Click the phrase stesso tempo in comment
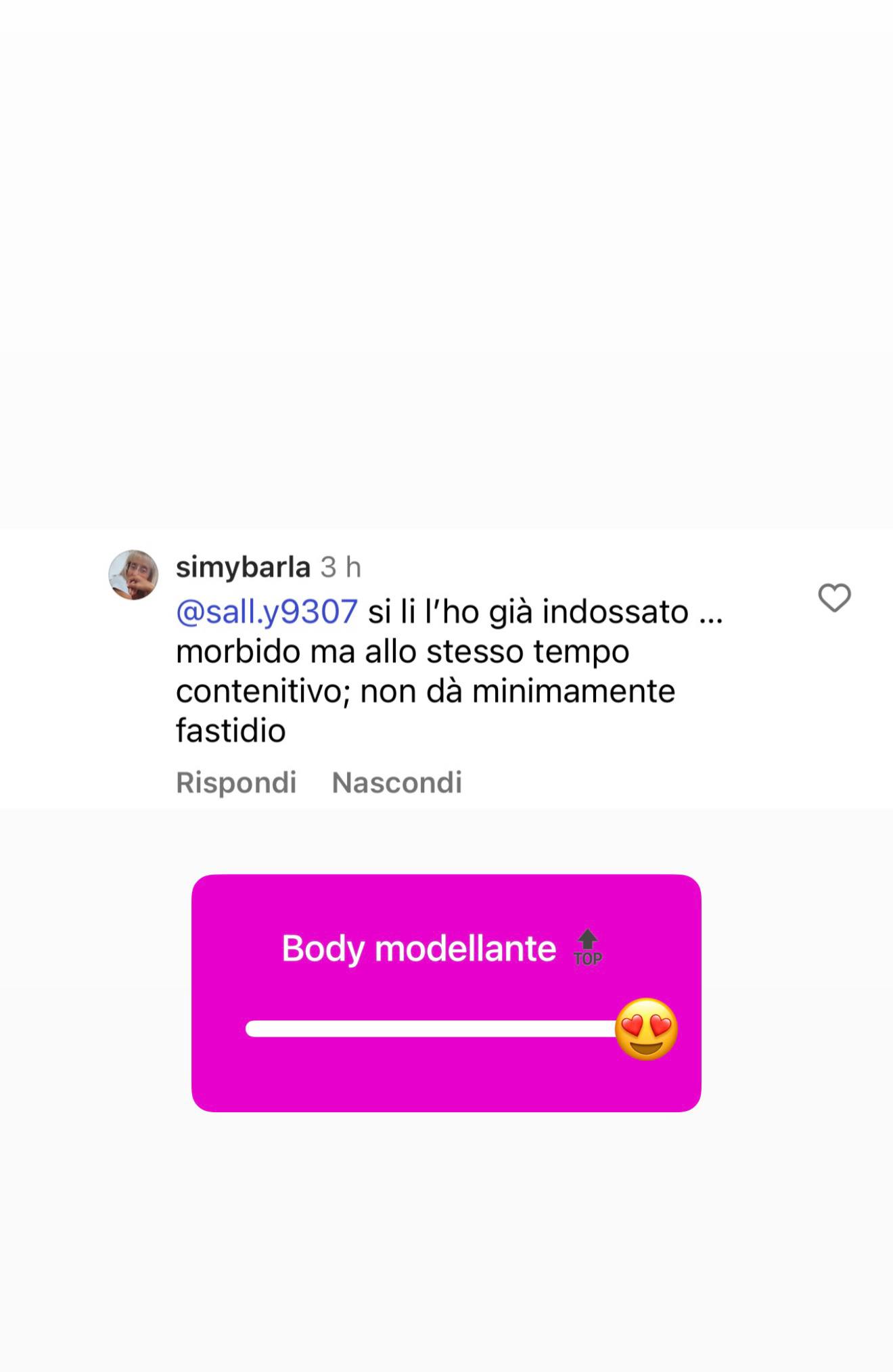The image size is (893, 1372). click(528, 653)
